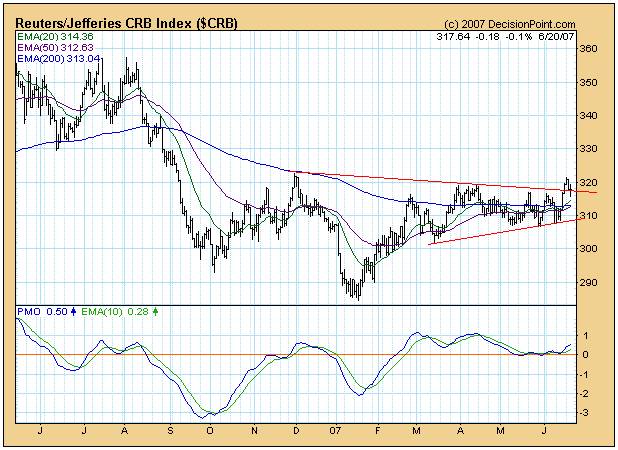The height and width of the screenshot is (450, 618).
Task: Click the PMO axis label -3
Action: coord(584,413)
